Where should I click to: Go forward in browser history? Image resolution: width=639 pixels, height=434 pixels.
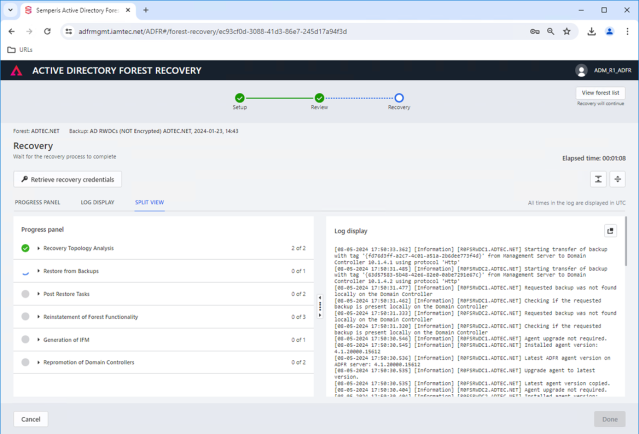pyautogui.click(x=29, y=31)
